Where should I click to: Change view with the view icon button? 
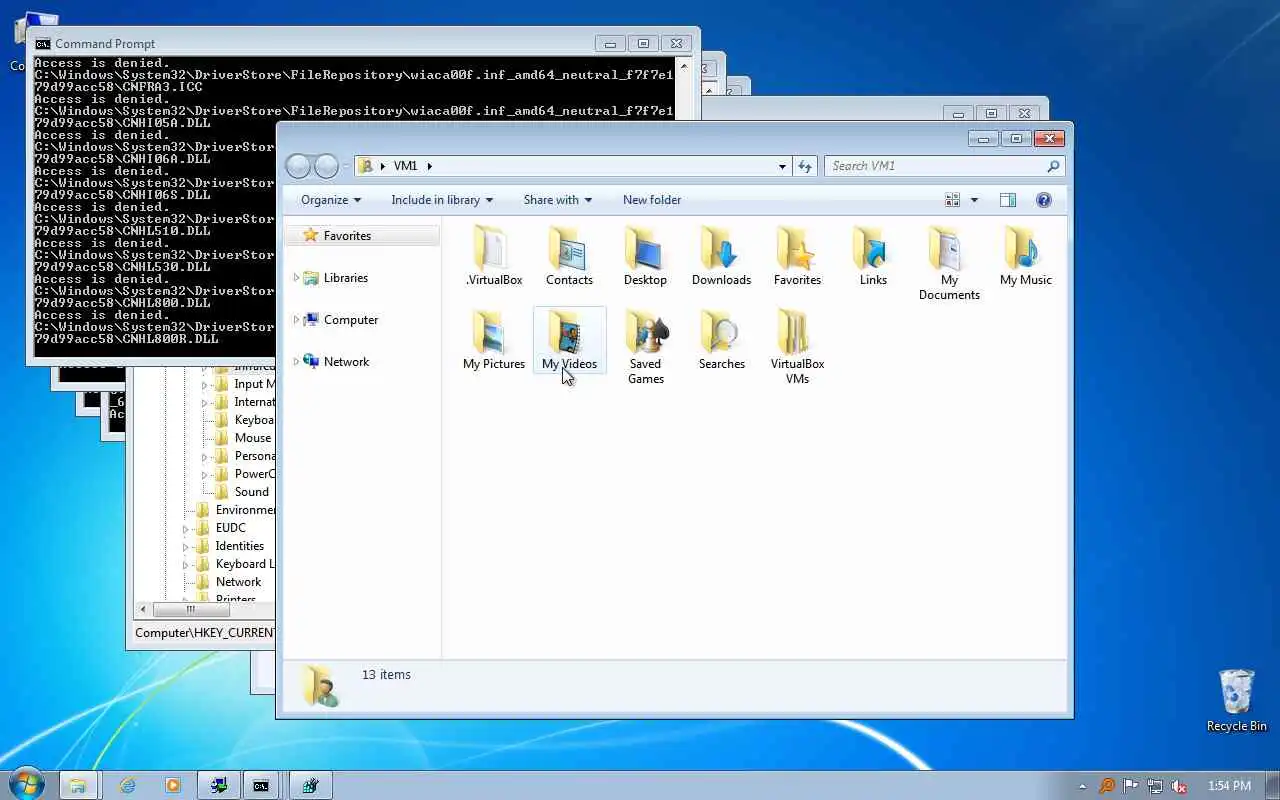point(952,200)
